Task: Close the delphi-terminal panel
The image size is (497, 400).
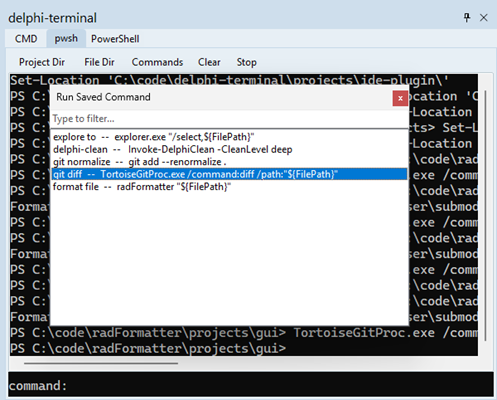Action: [484, 18]
